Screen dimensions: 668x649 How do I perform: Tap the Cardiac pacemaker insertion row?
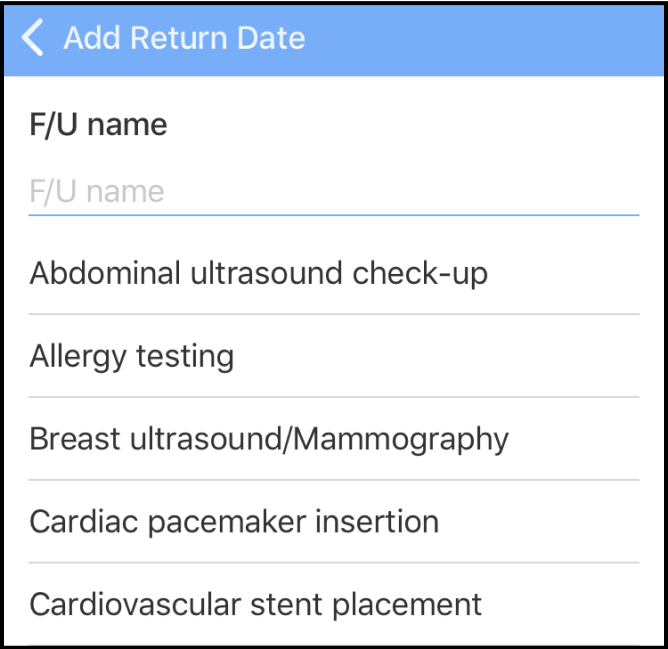click(x=333, y=521)
